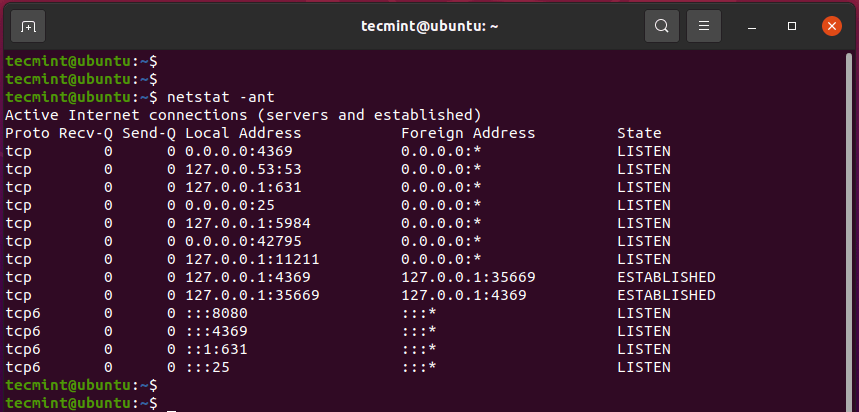This screenshot has height=412, width=859.
Task: Maximize the terminal window
Action: click(791, 25)
